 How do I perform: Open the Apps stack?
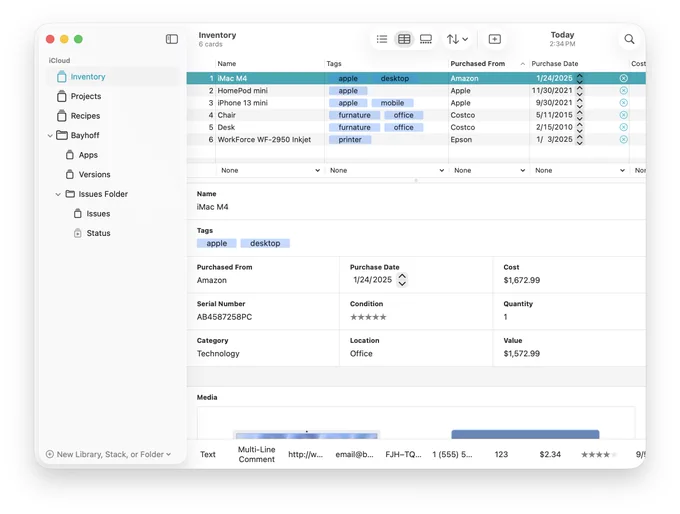(x=88, y=155)
